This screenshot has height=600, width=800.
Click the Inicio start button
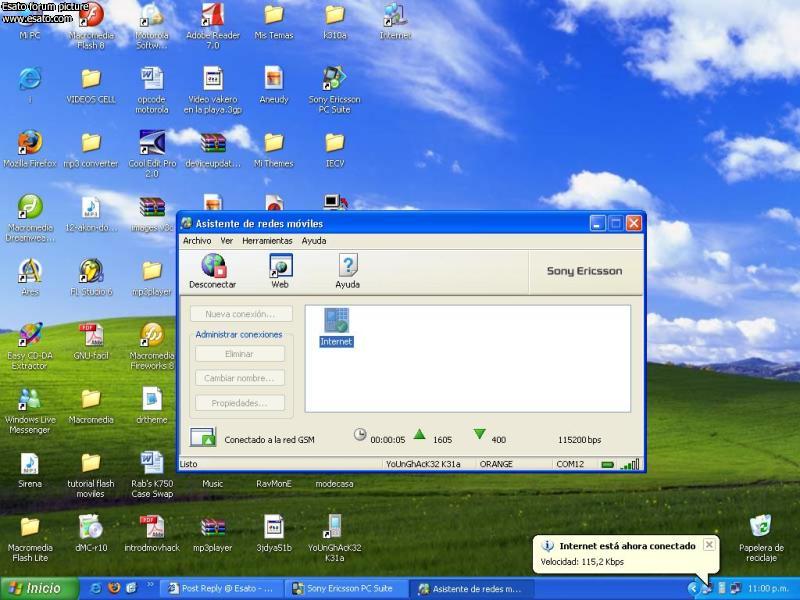(x=39, y=588)
